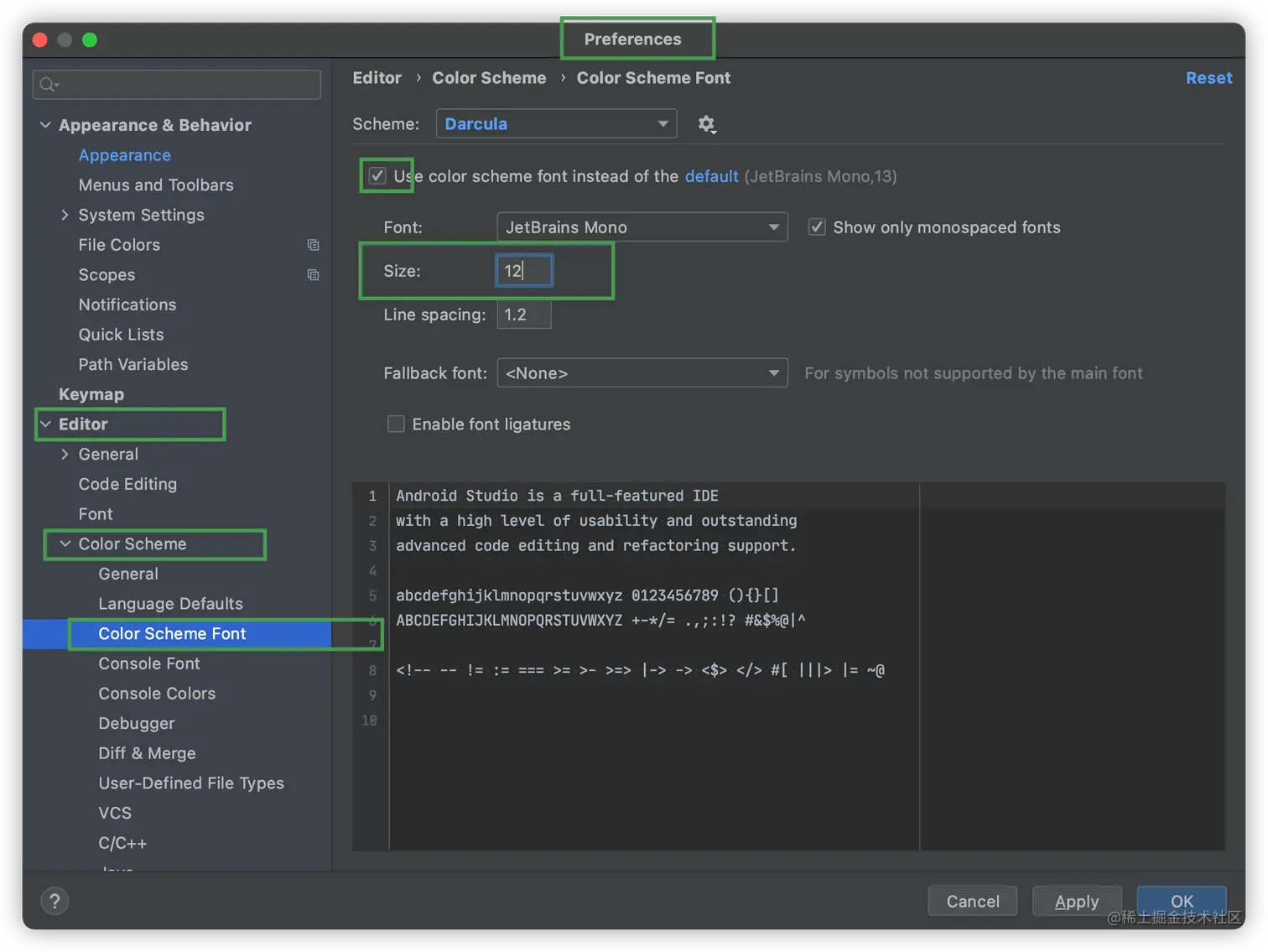Open Console Colors settings
The height and width of the screenshot is (952, 1268).
[157, 694]
